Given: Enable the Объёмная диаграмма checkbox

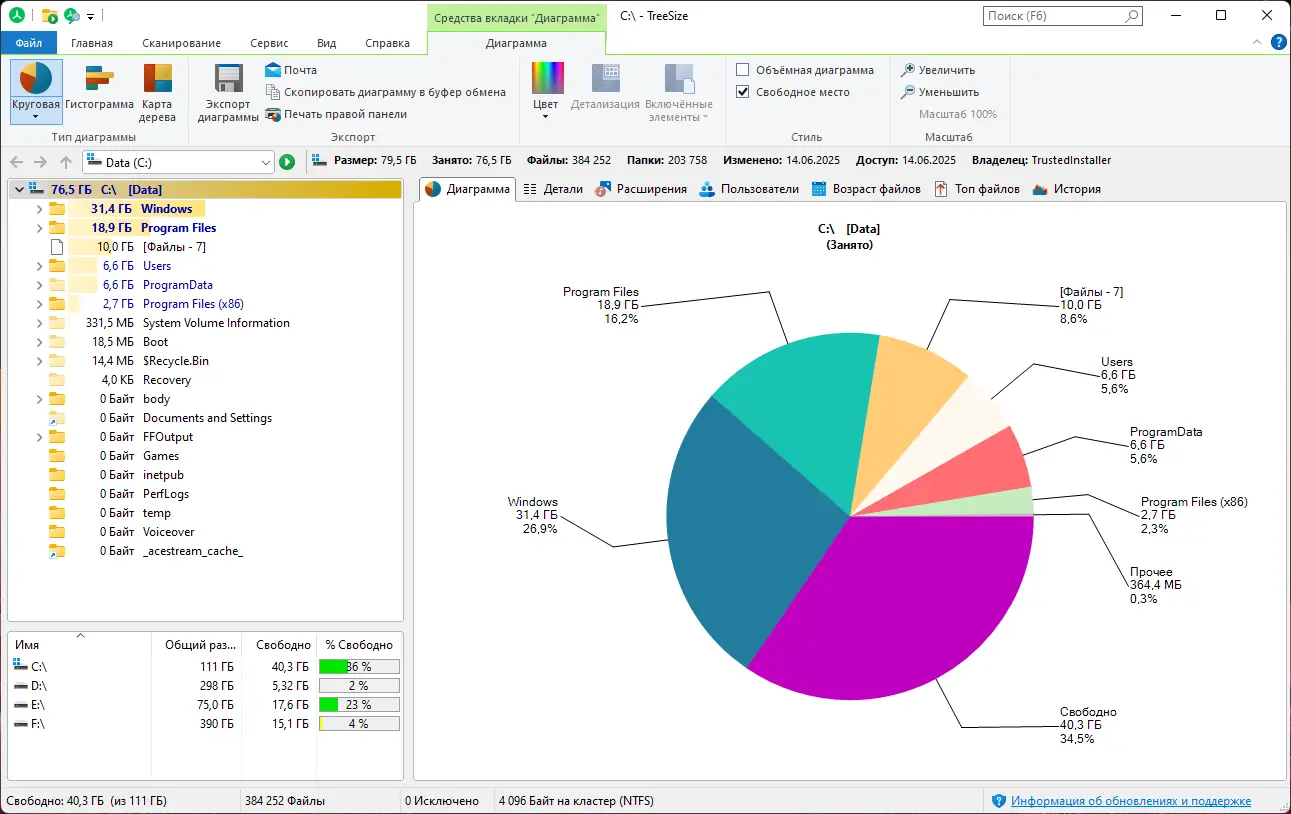Looking at the screenshot, I should pyautogui.click(x=741, y=69).
